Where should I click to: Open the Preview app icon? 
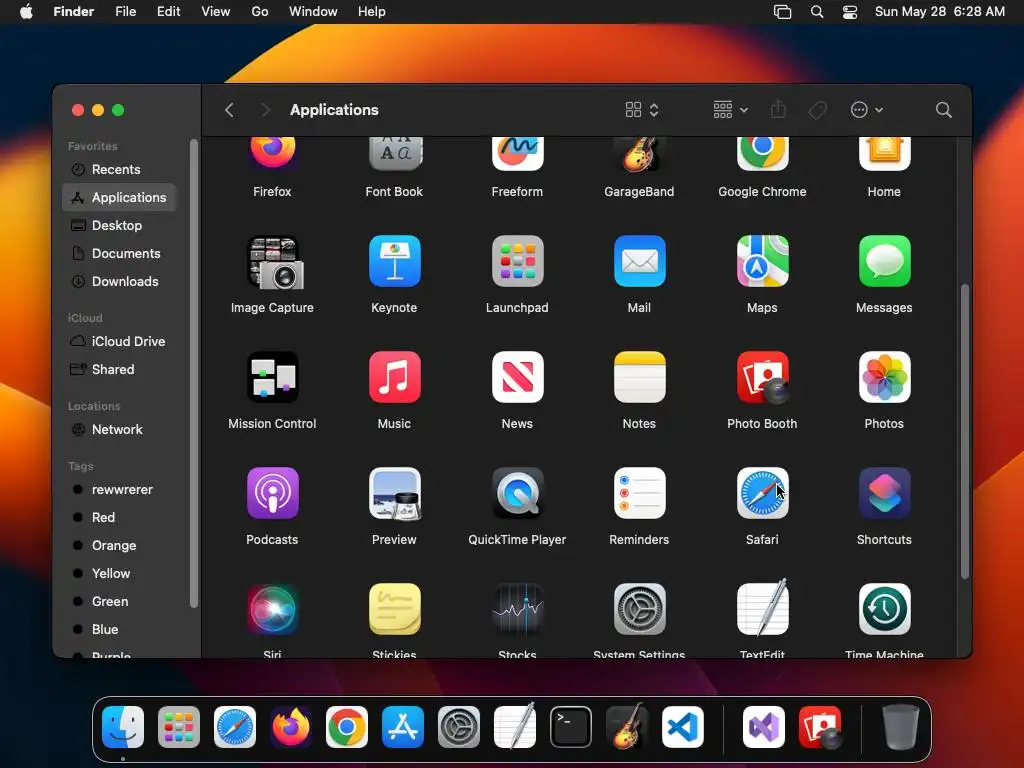tap(394, 494)
